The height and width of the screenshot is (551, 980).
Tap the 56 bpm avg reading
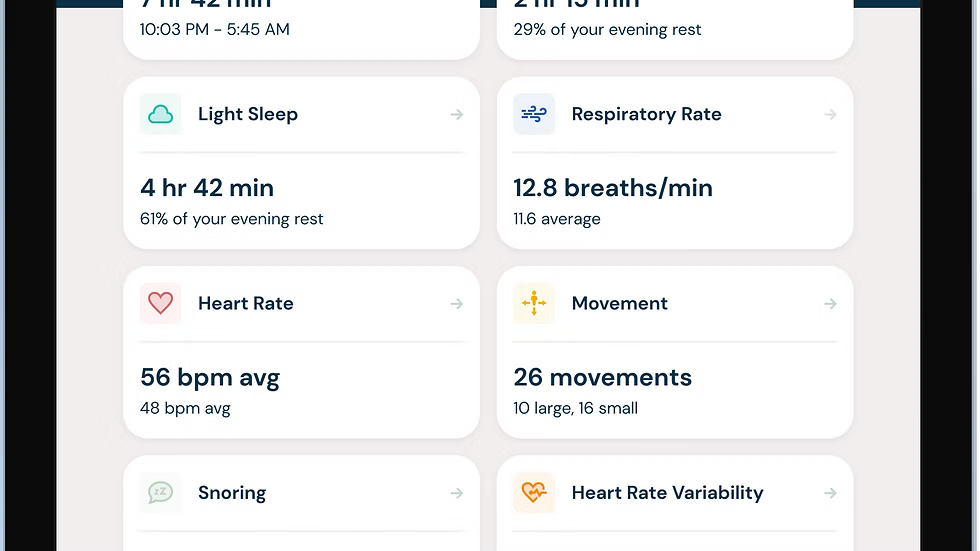click(210, 377)
